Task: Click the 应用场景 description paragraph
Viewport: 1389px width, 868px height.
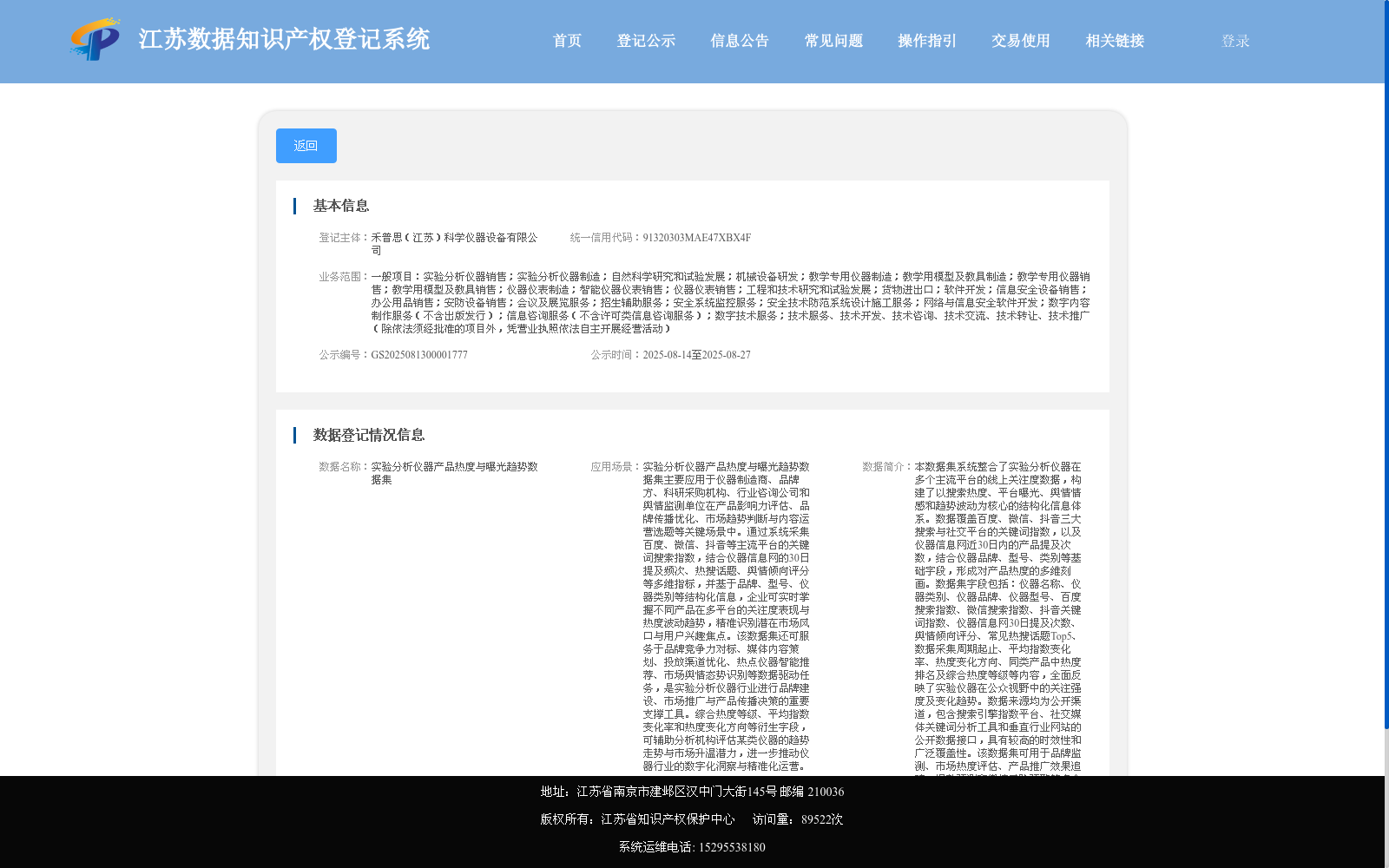Action: (x=726, y=616)
